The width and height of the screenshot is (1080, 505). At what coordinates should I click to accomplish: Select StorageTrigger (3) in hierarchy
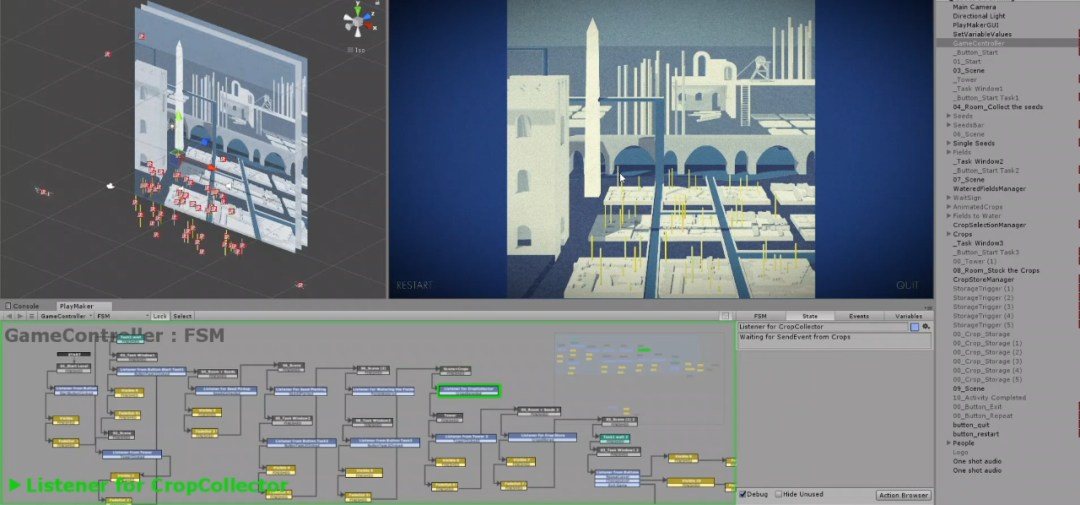[983, 307]
